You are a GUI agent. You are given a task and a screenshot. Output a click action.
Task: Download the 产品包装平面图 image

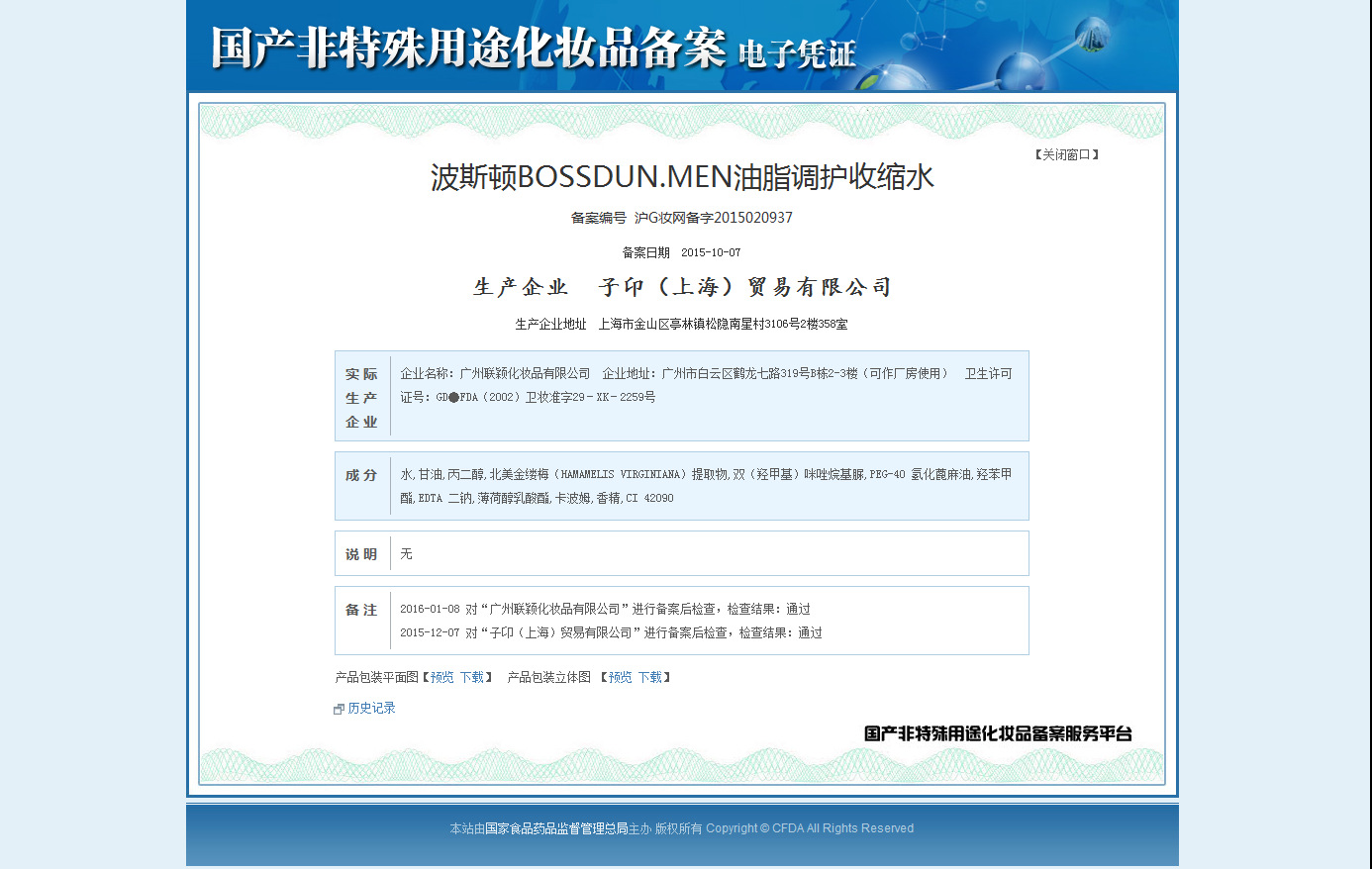(471, 677)
